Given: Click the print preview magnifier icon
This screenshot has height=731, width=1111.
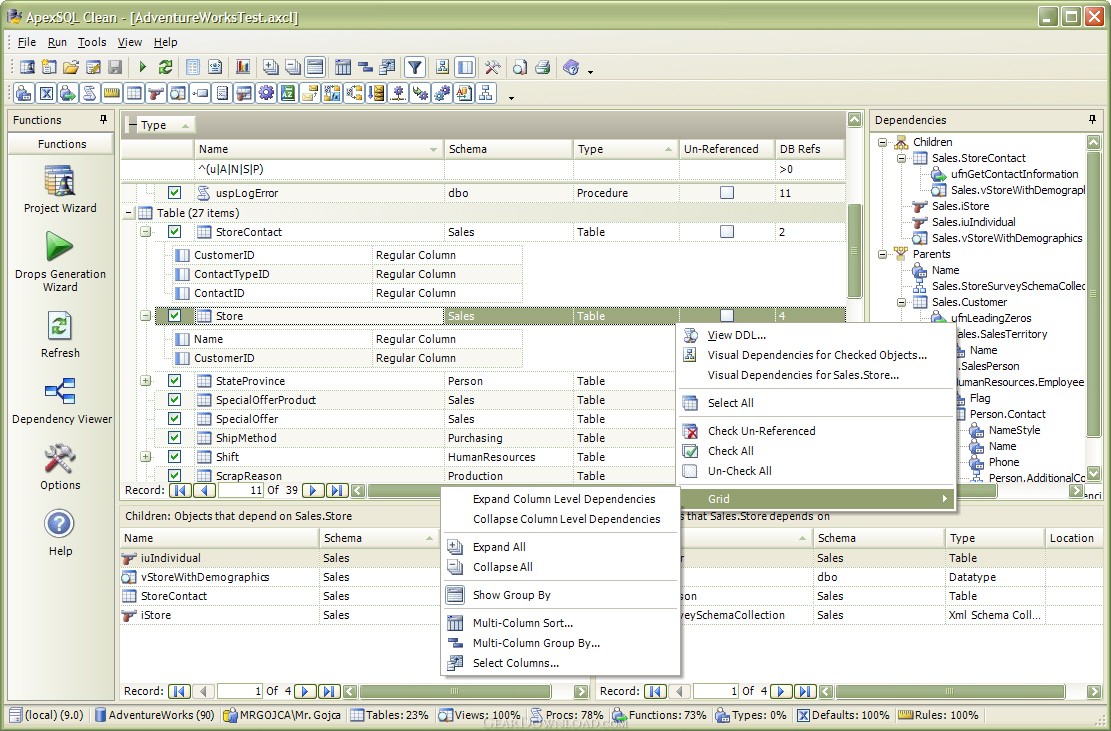Looking at the screenshot, I should (x=520, y=67).
